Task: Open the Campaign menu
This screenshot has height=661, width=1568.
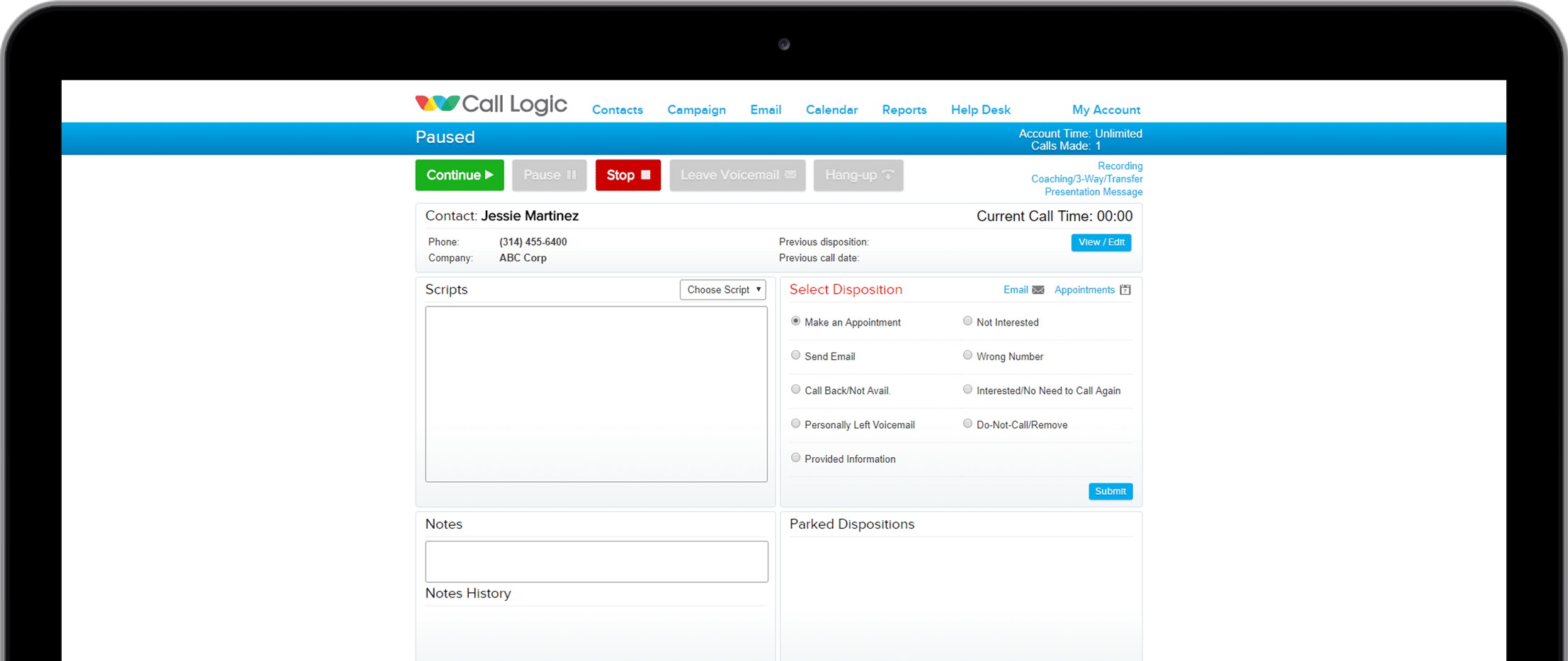Action: [x=696, y=110]
